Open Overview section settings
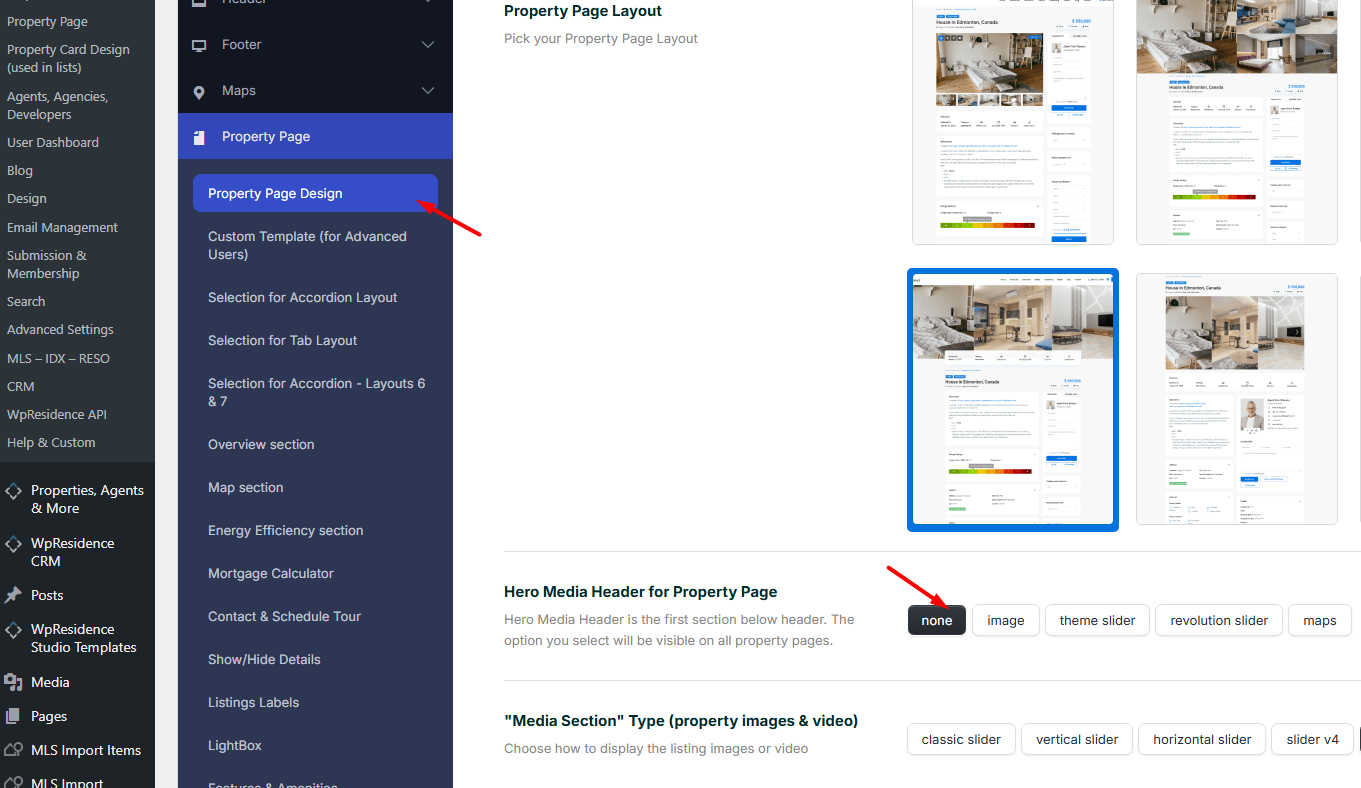This screenshot has width=1361, height=788. click(261, 444)
